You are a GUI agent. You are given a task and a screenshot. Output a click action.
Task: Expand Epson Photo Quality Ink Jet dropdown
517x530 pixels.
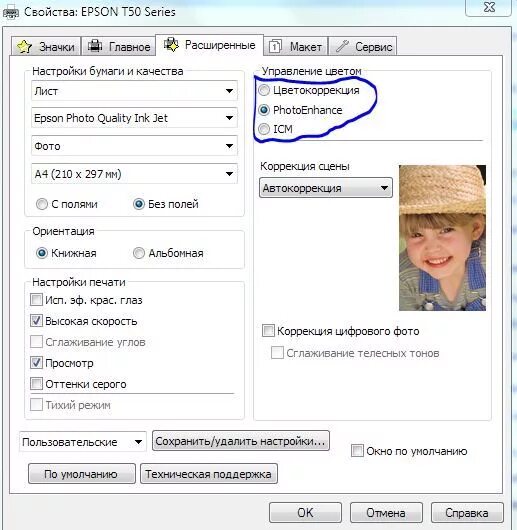[x=134, y=118]
